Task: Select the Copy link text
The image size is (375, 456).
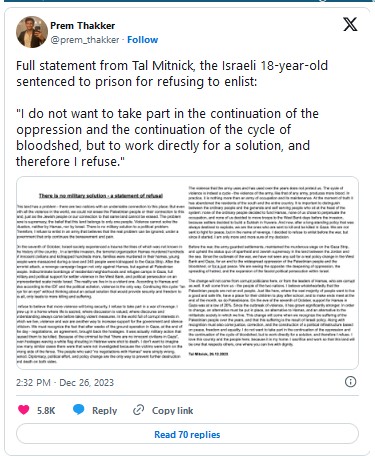Action: 173,410
